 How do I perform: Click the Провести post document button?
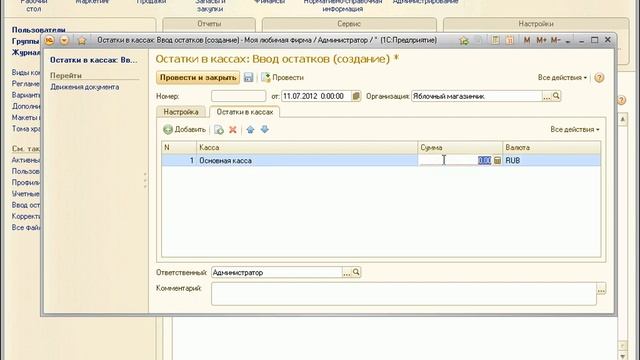point(282,78)
